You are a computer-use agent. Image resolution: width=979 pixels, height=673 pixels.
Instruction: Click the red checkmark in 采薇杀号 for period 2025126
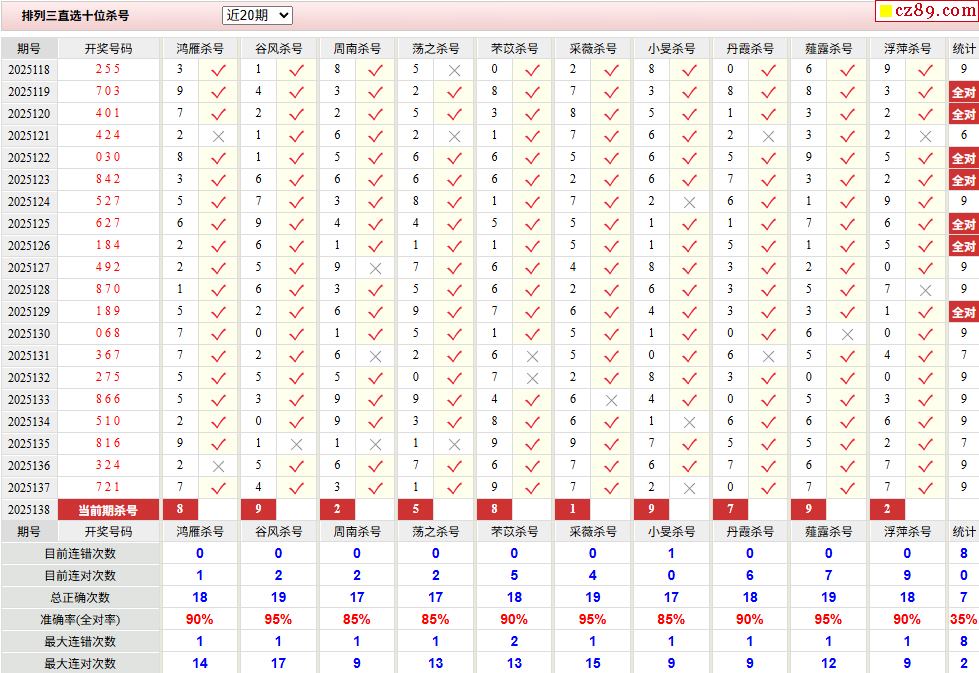tap(611, 247)
